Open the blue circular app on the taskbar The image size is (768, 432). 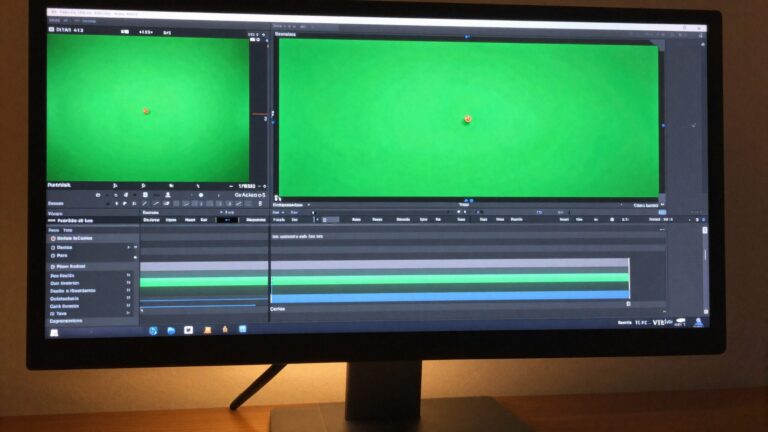click(x=153, y=331)
